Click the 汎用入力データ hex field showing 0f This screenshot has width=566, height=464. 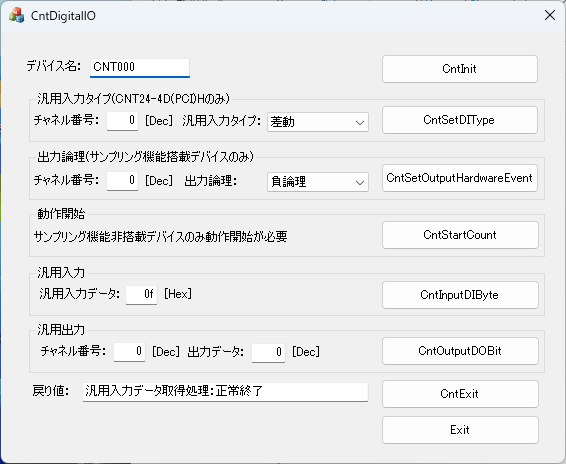[141, 295]
